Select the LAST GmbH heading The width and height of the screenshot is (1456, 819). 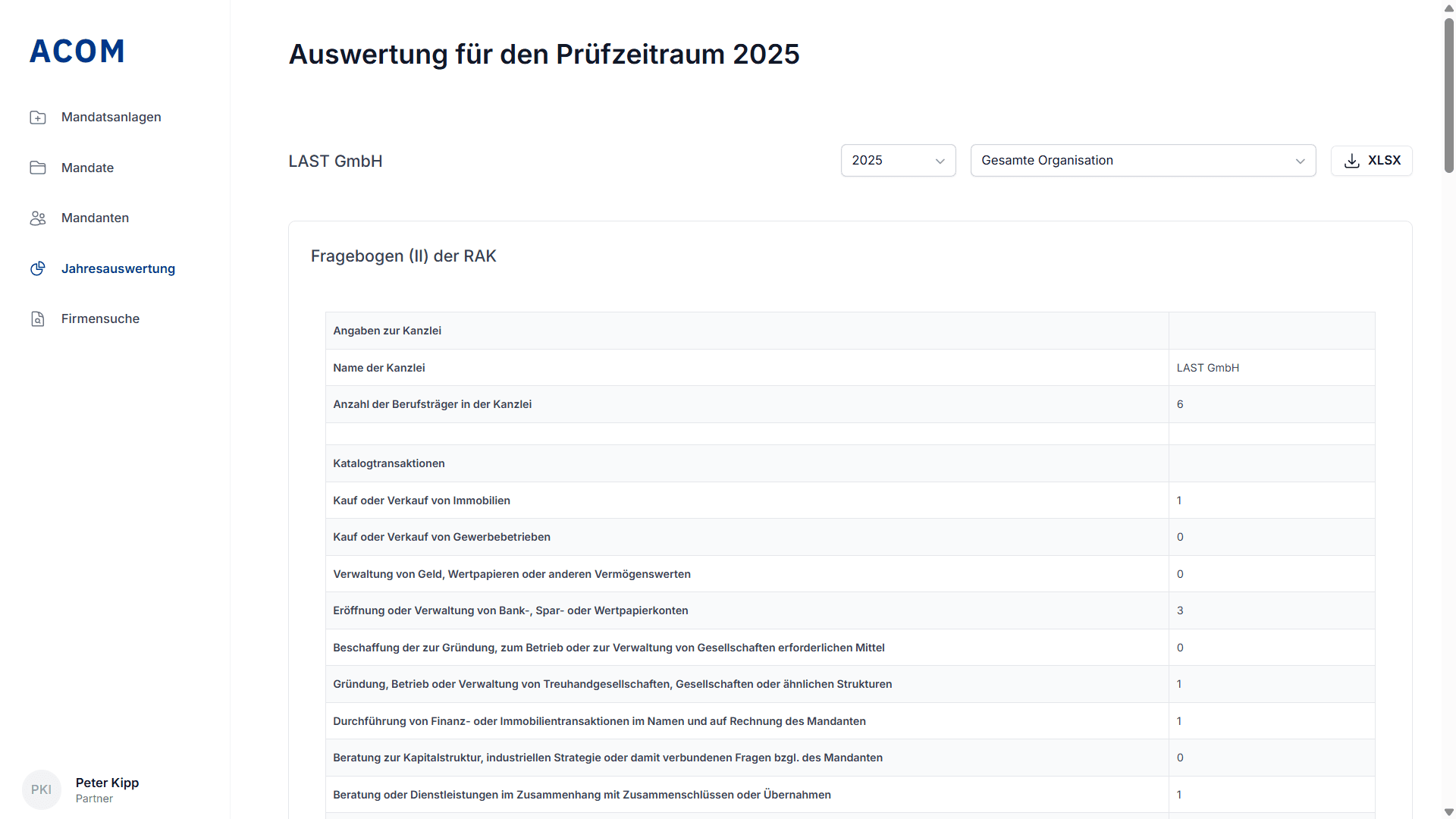[334, 161]
